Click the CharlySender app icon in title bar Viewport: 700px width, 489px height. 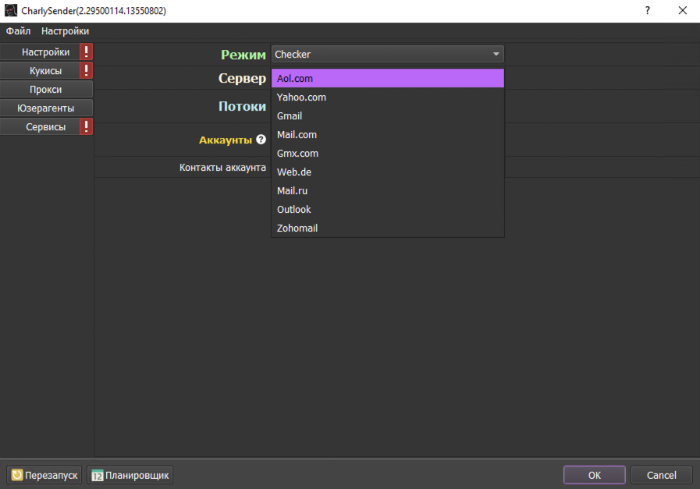pos(10,10)
